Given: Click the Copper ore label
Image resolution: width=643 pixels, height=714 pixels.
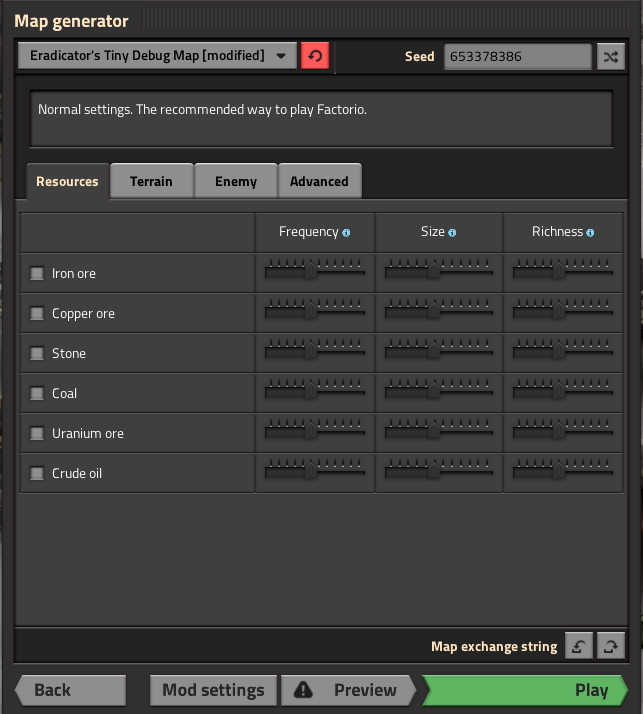Looking at the screenshot, I should point(83,314).
